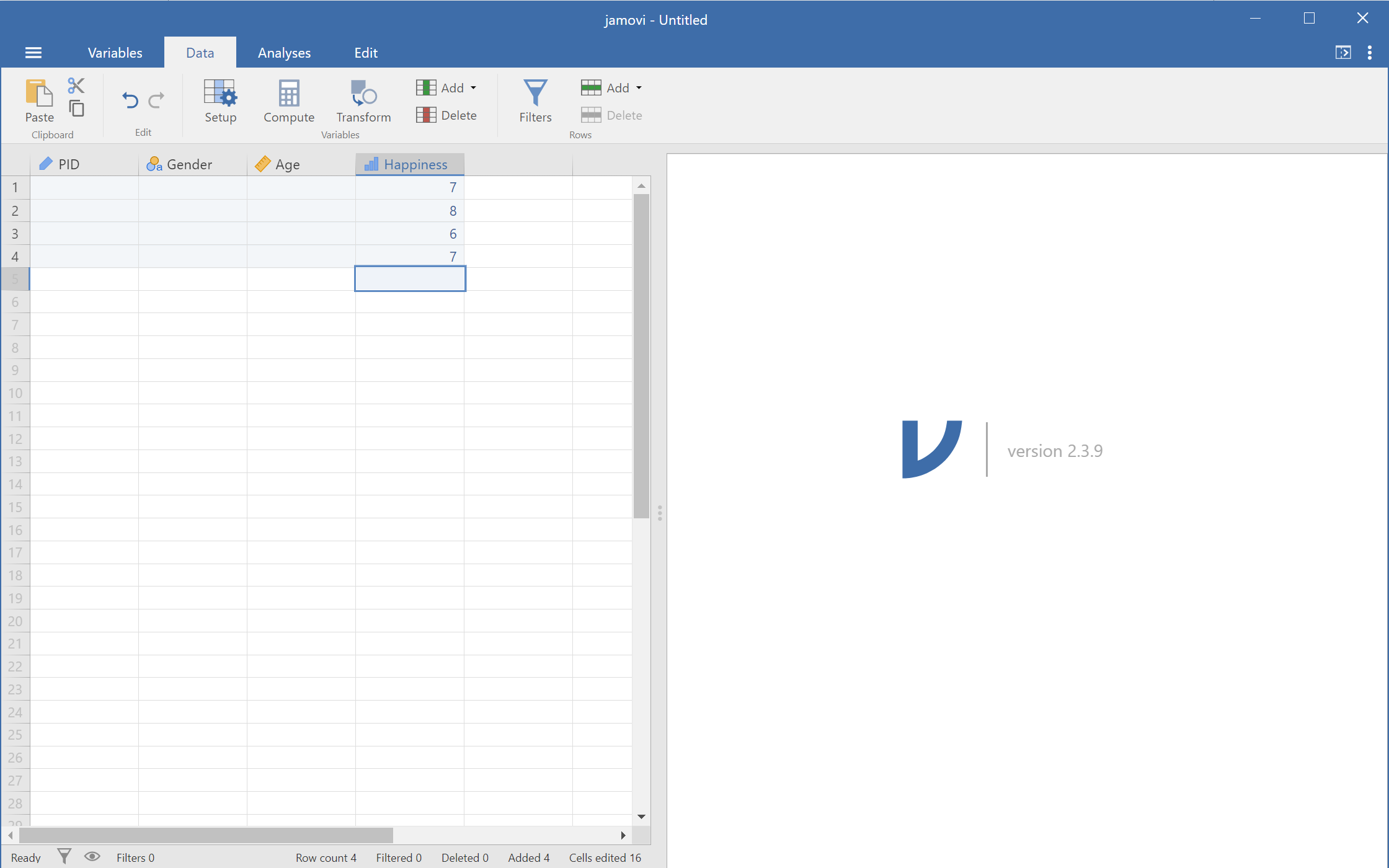The width and height of the screenshot is (1389, 868).
Task: Select the Analyses tab
Action: (x=283, y=53)
